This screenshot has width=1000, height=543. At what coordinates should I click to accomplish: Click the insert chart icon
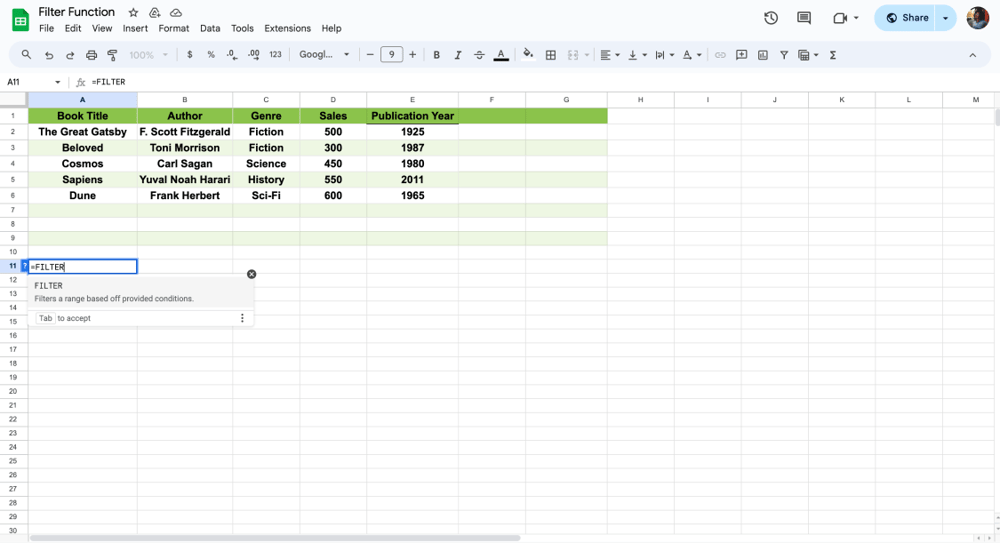coord(763,55)
